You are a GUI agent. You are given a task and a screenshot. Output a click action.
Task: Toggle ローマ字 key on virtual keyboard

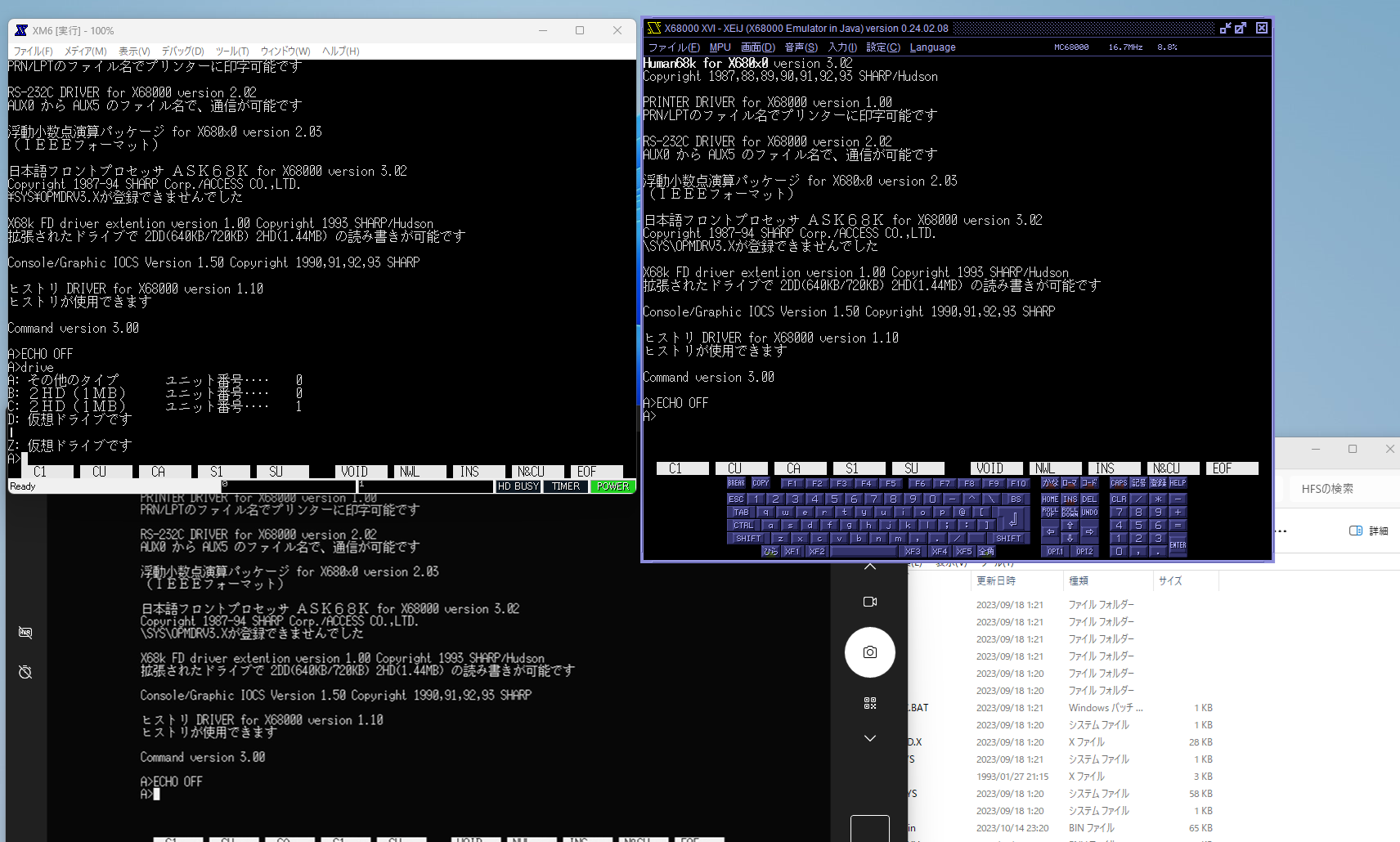pos(1070,483)
